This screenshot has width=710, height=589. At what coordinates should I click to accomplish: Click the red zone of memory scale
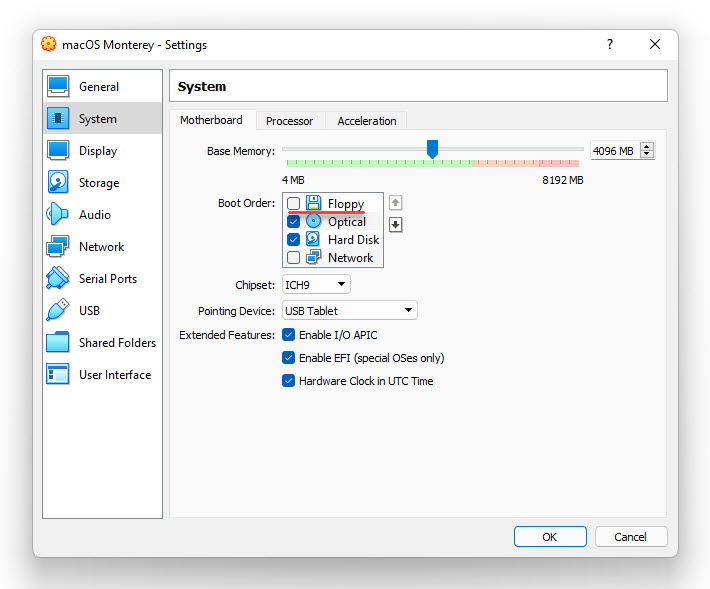click(x=559, y=163)
